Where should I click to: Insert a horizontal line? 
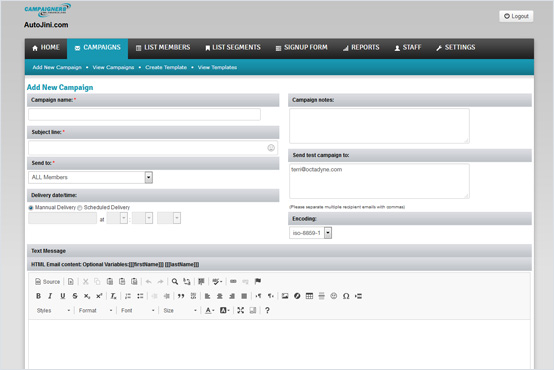tap(322, 296)
